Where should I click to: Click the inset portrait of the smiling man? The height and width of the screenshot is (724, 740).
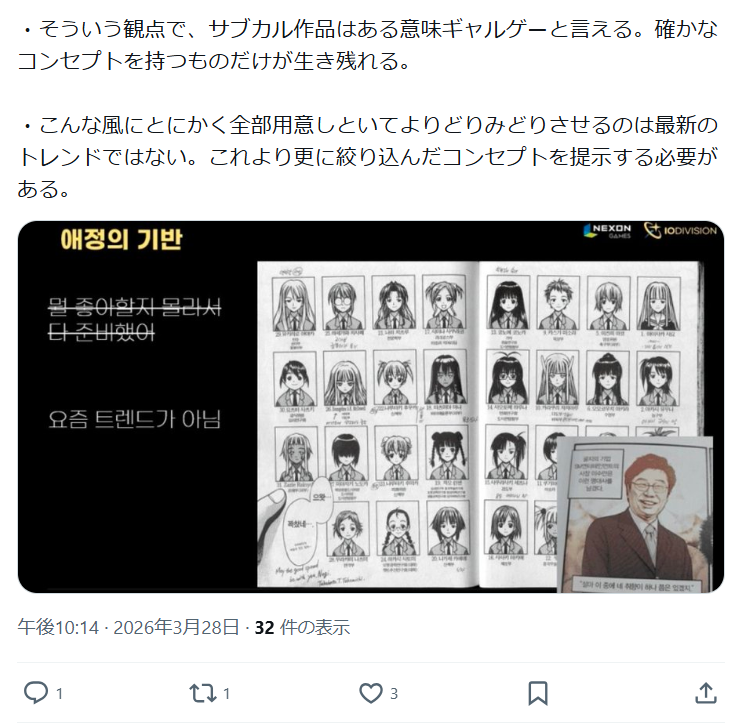coord(635,514)
